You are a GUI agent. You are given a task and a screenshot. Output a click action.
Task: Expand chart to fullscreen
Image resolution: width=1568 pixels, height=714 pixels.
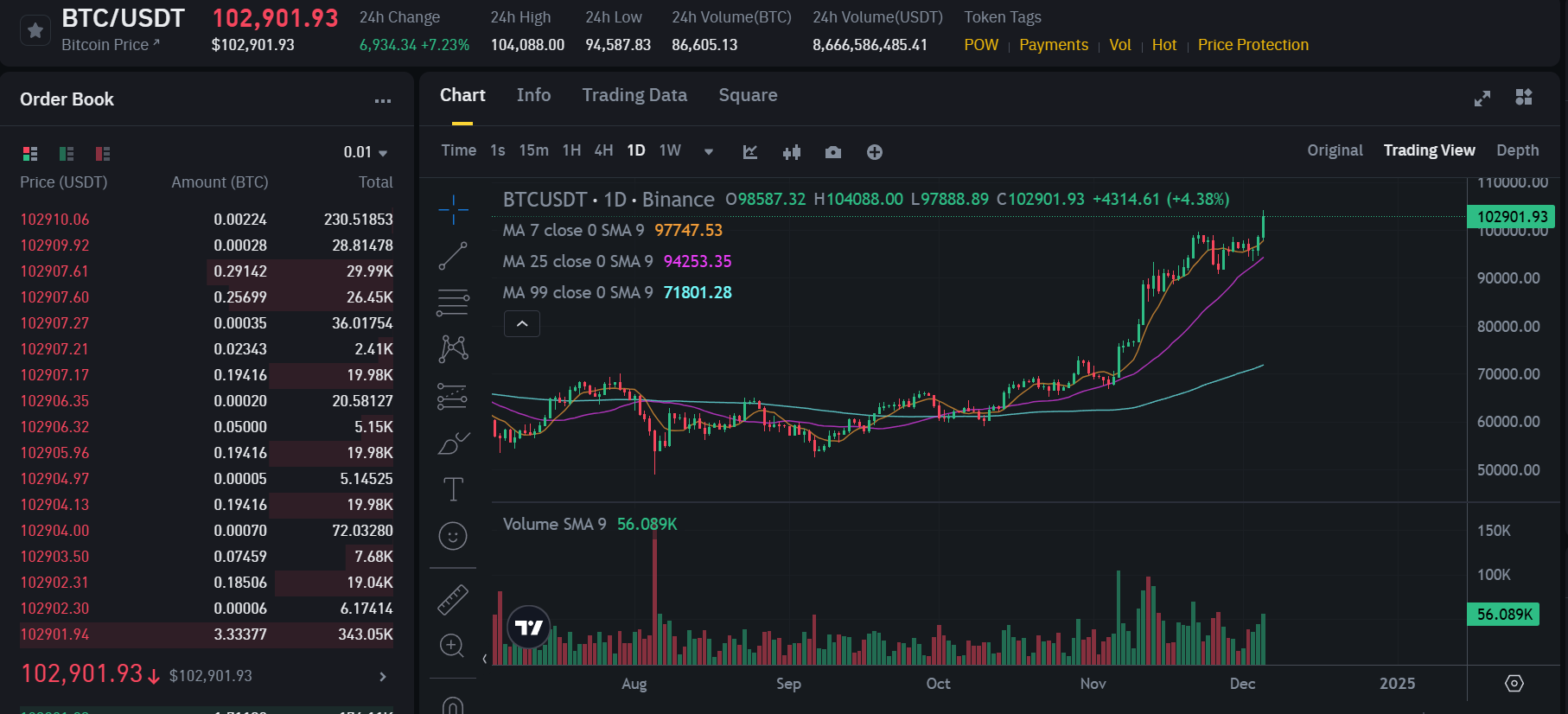1482,99
